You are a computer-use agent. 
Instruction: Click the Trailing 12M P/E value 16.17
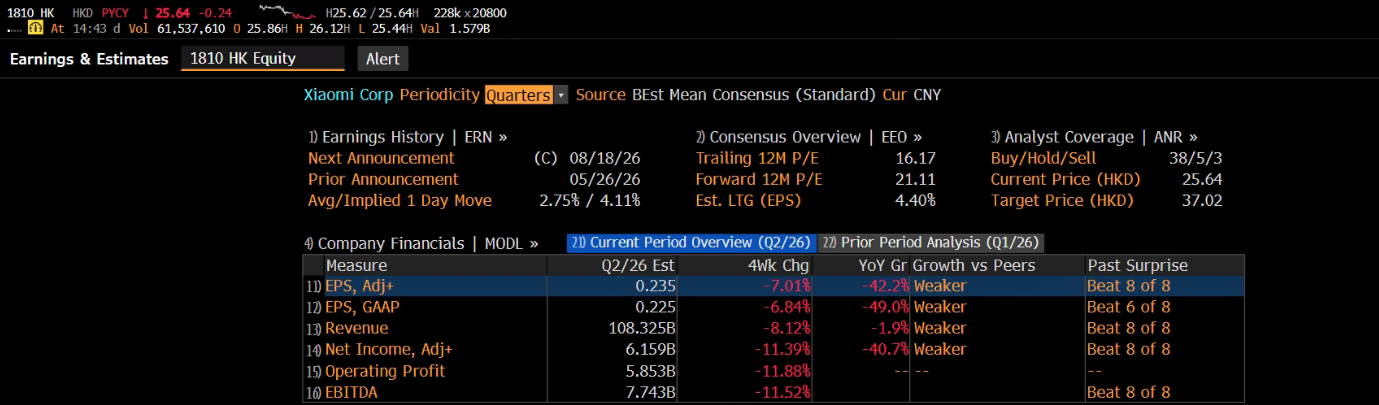916,158
